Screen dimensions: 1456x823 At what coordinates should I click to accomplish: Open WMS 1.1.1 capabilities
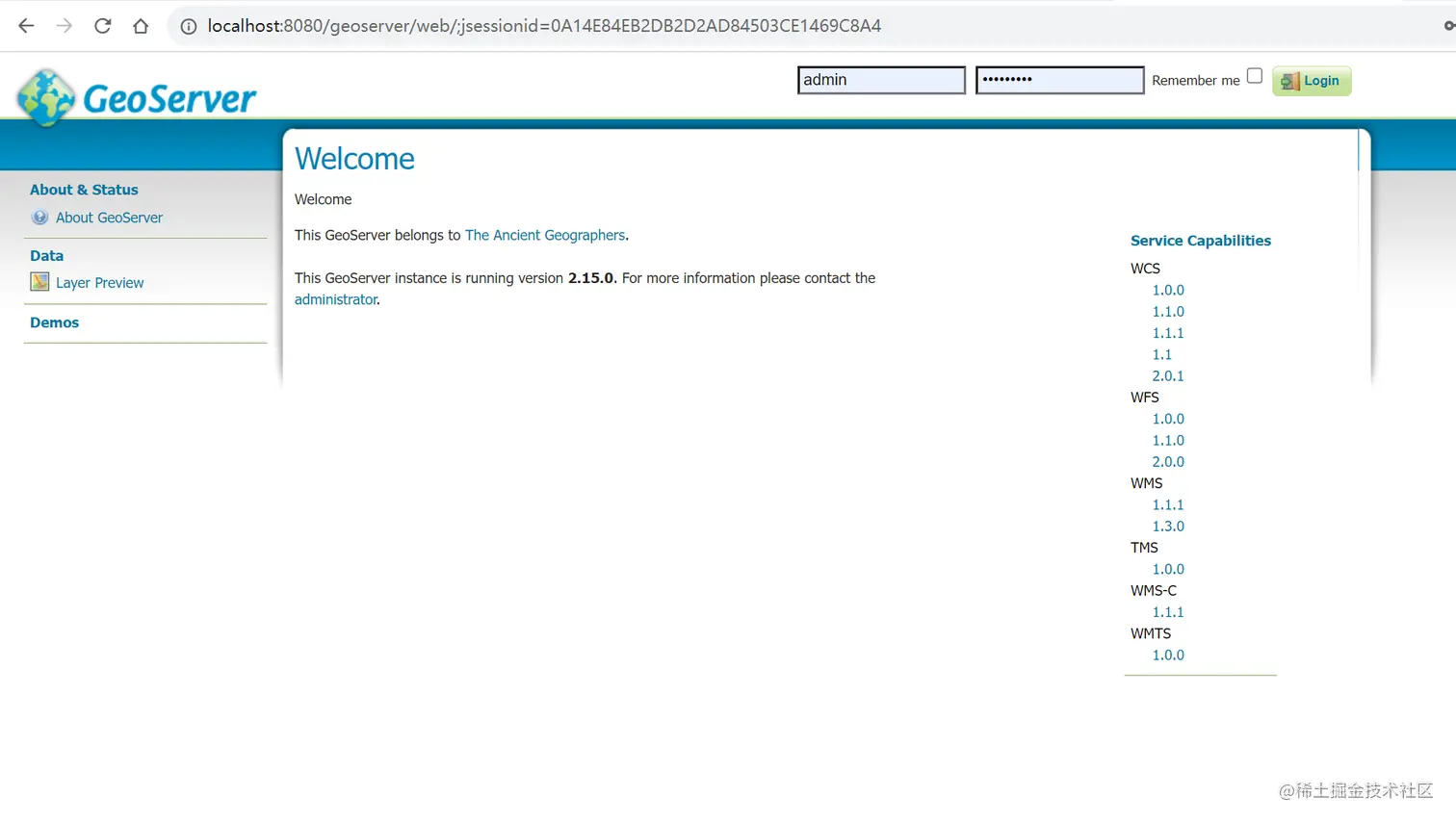click(x=1168, y=504)
